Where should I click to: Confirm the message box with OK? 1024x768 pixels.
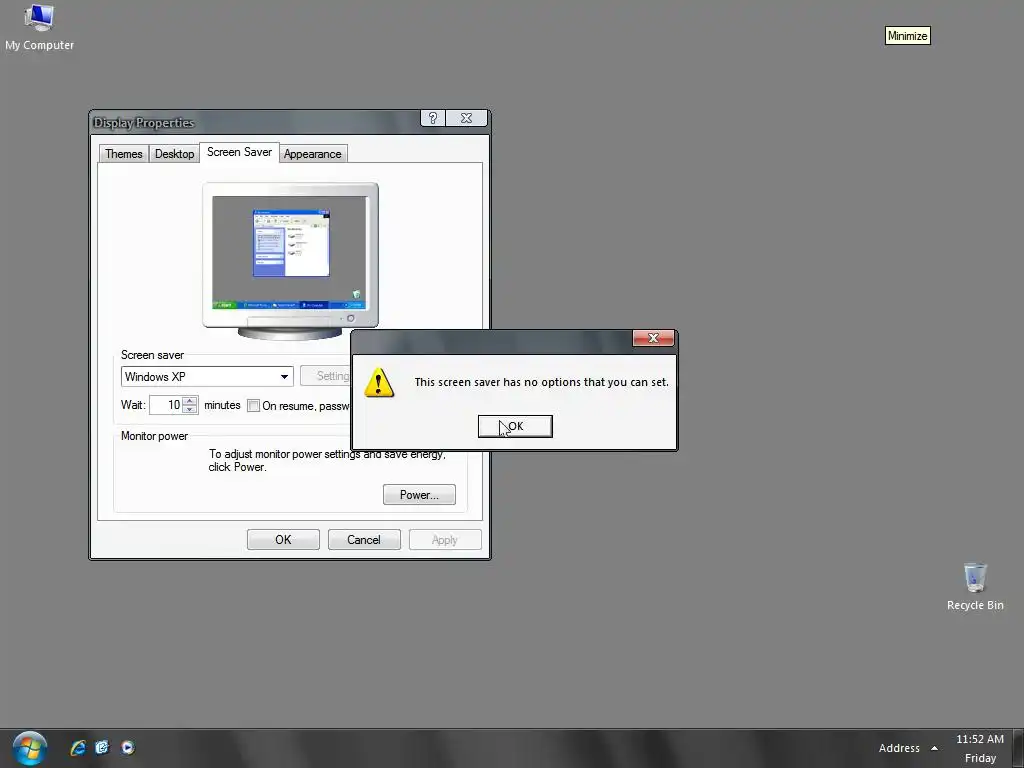pyautogui.click(x=515, y=426)
